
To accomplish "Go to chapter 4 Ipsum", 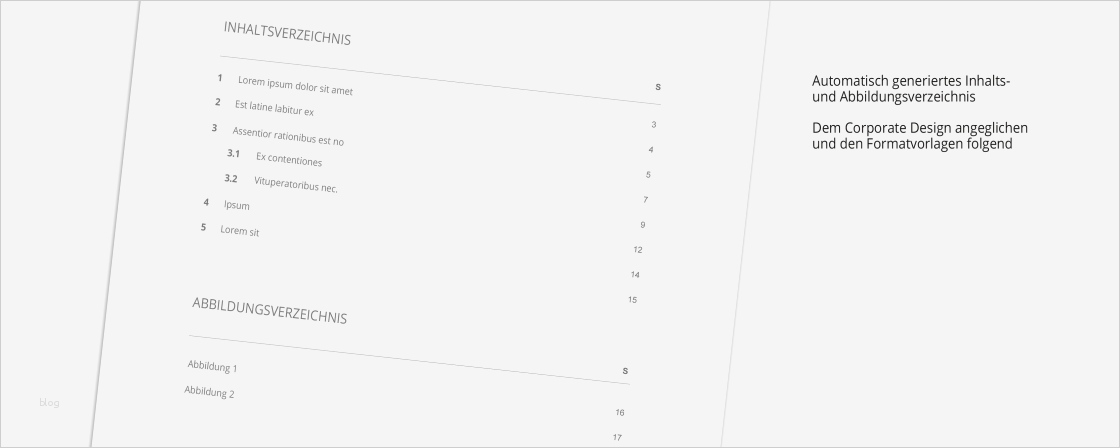I will 236,205.
